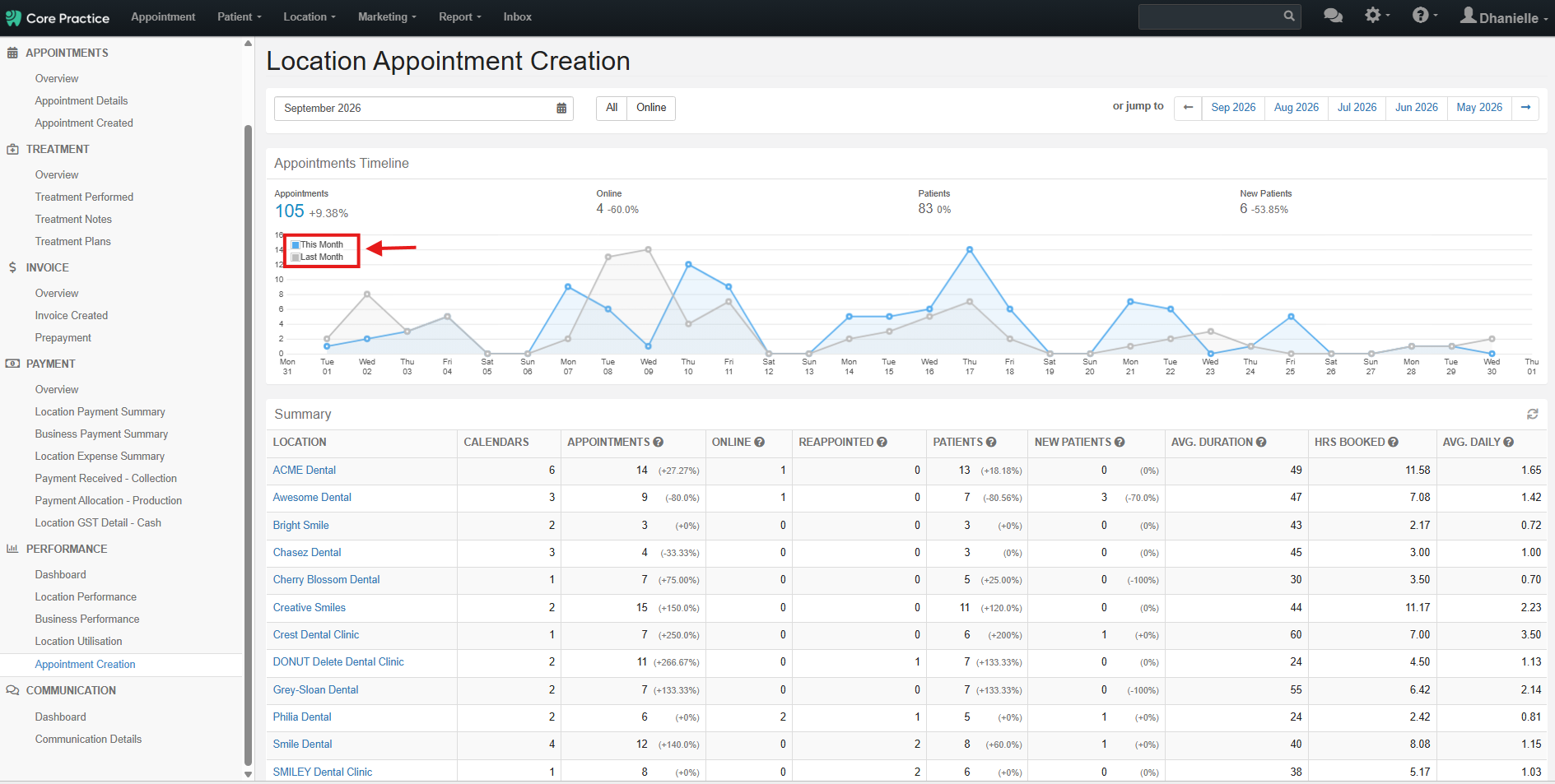Click the Appointments column help icon
This screenshot has height=784, width=1555.
tap(658, 442)
